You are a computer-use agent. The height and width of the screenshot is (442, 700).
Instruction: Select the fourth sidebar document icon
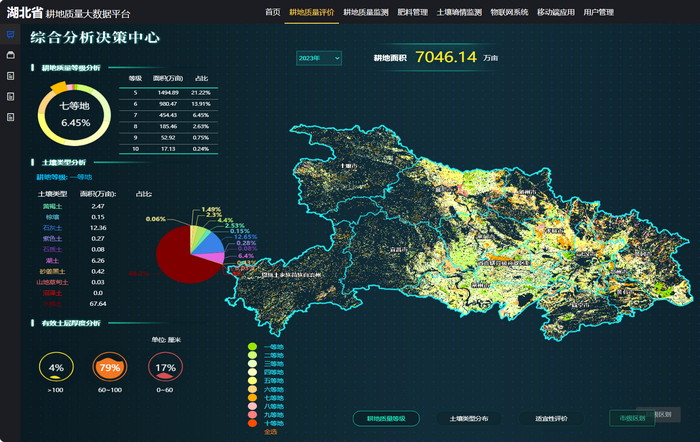[10, 97]
